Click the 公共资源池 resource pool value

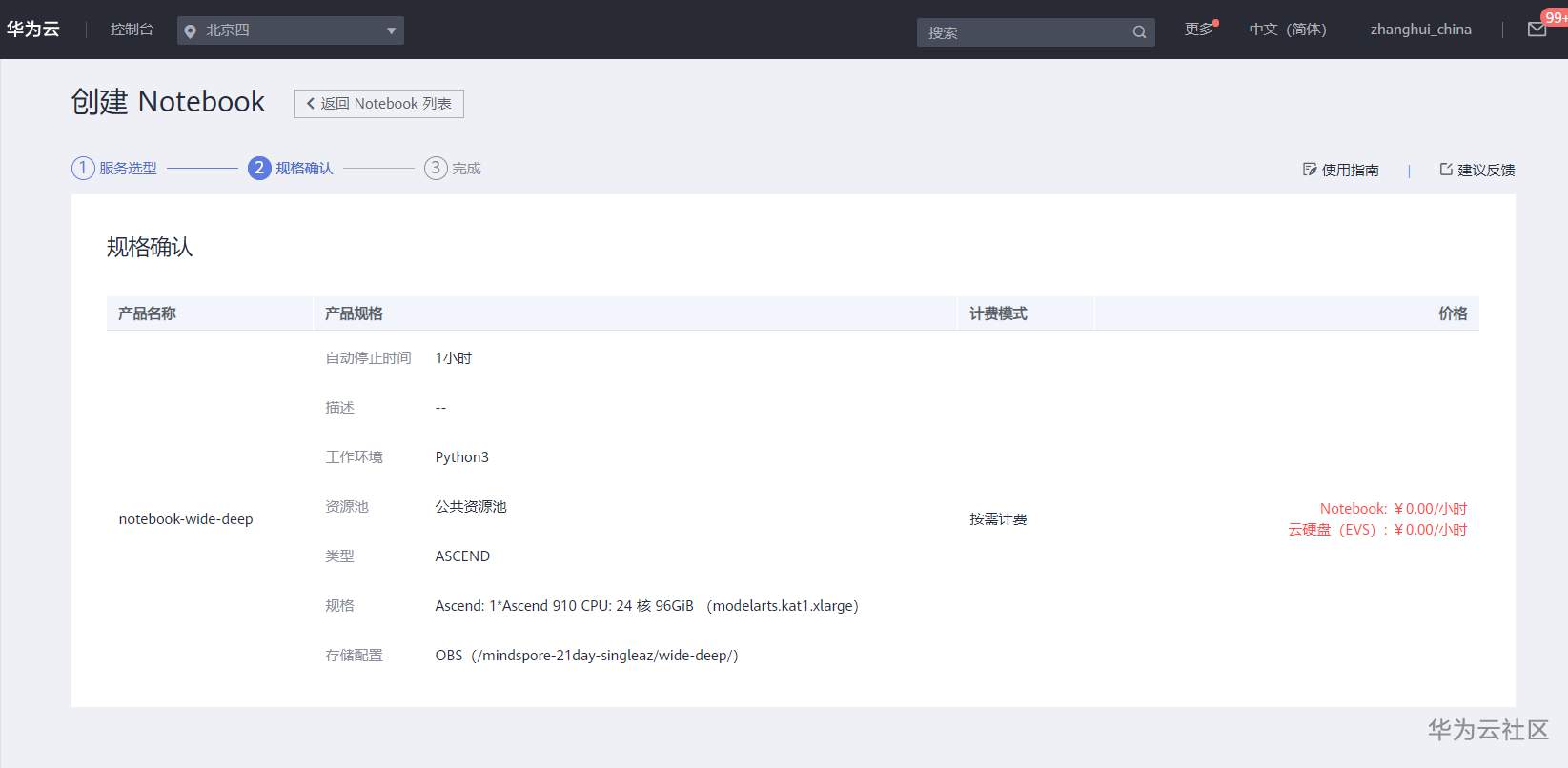tap(471, 507)
